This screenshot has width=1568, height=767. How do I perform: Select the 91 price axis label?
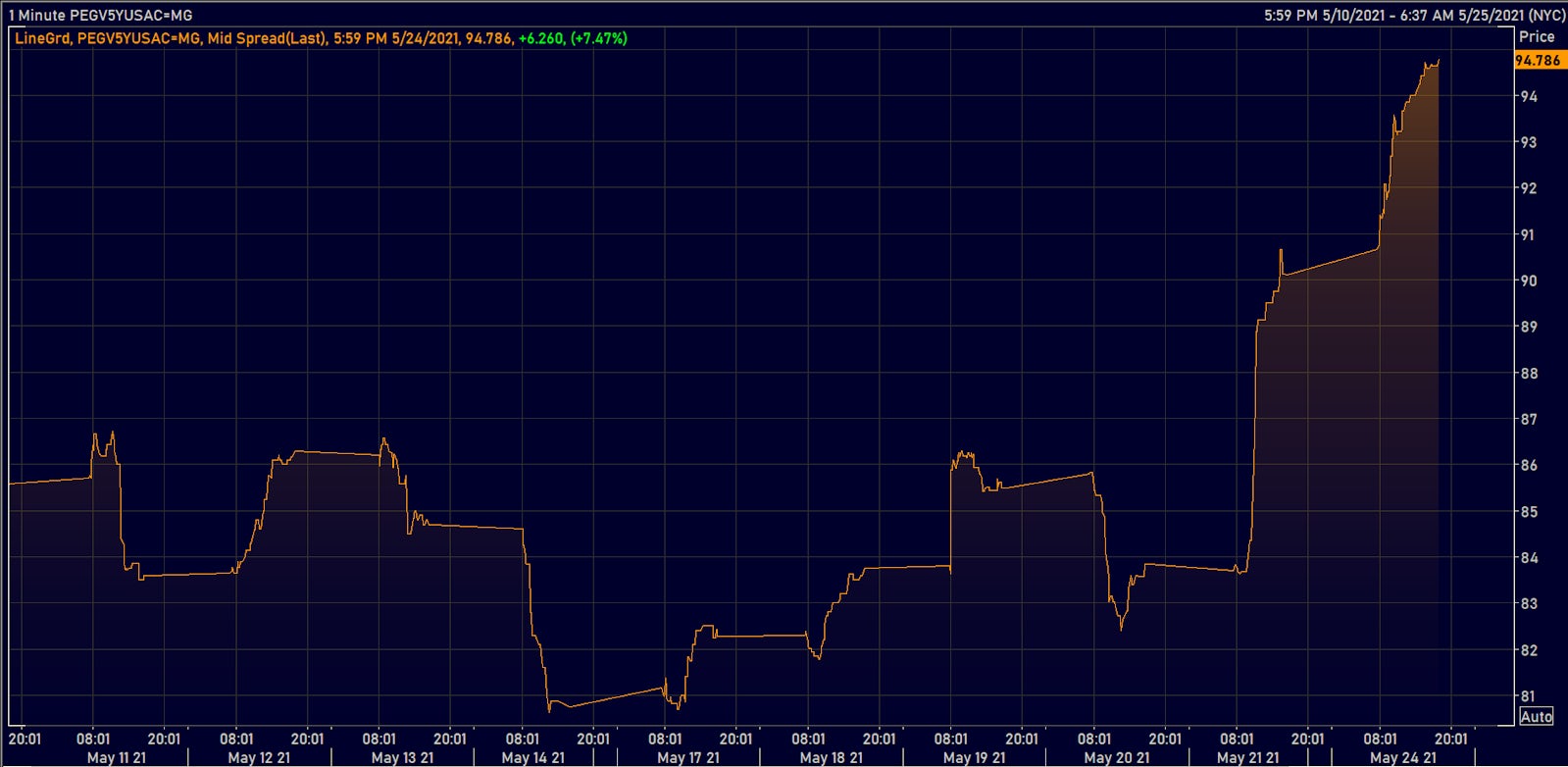1529,234
